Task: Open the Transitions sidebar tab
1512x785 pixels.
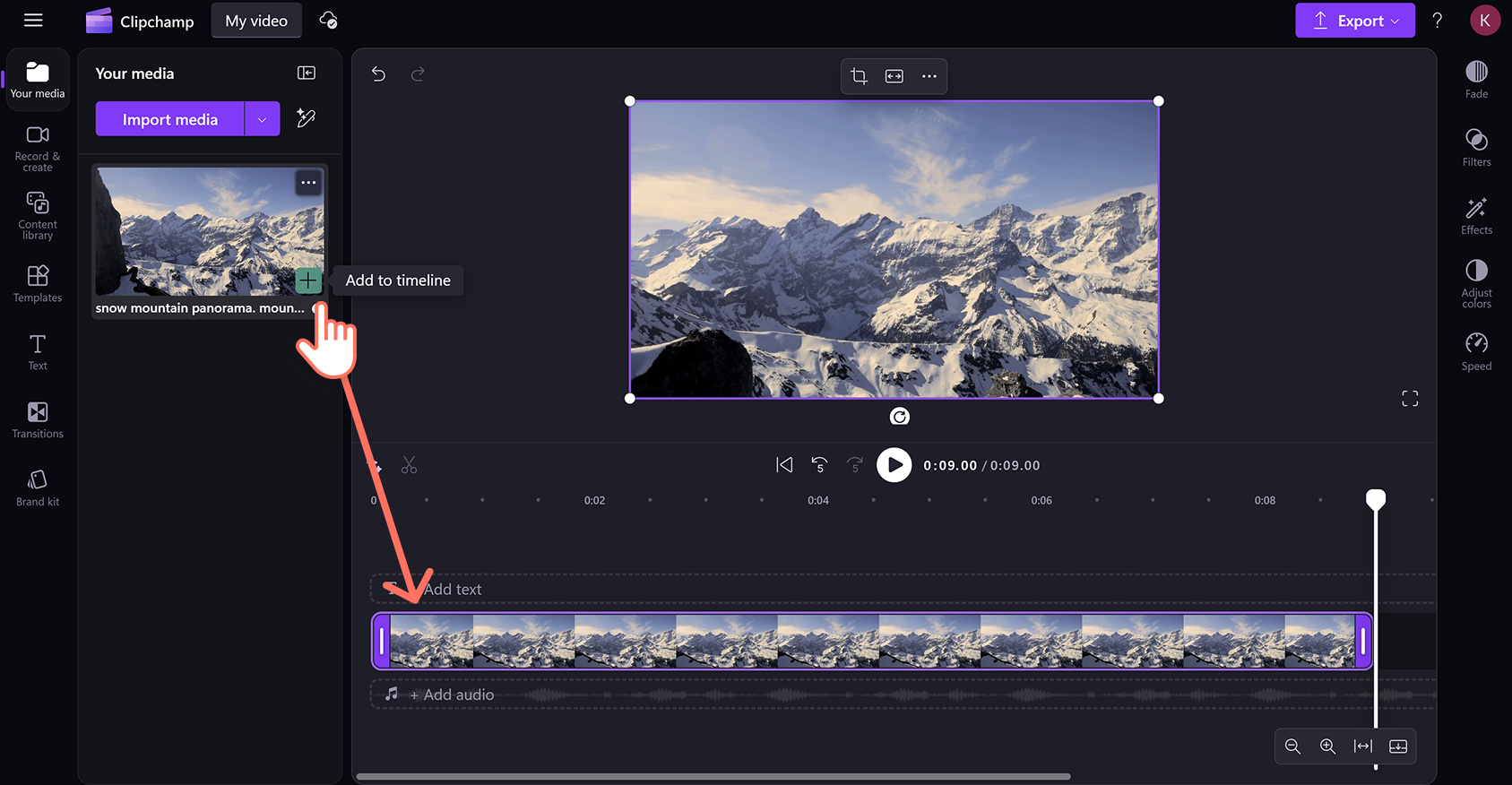Action: click(x=38, y=419)
